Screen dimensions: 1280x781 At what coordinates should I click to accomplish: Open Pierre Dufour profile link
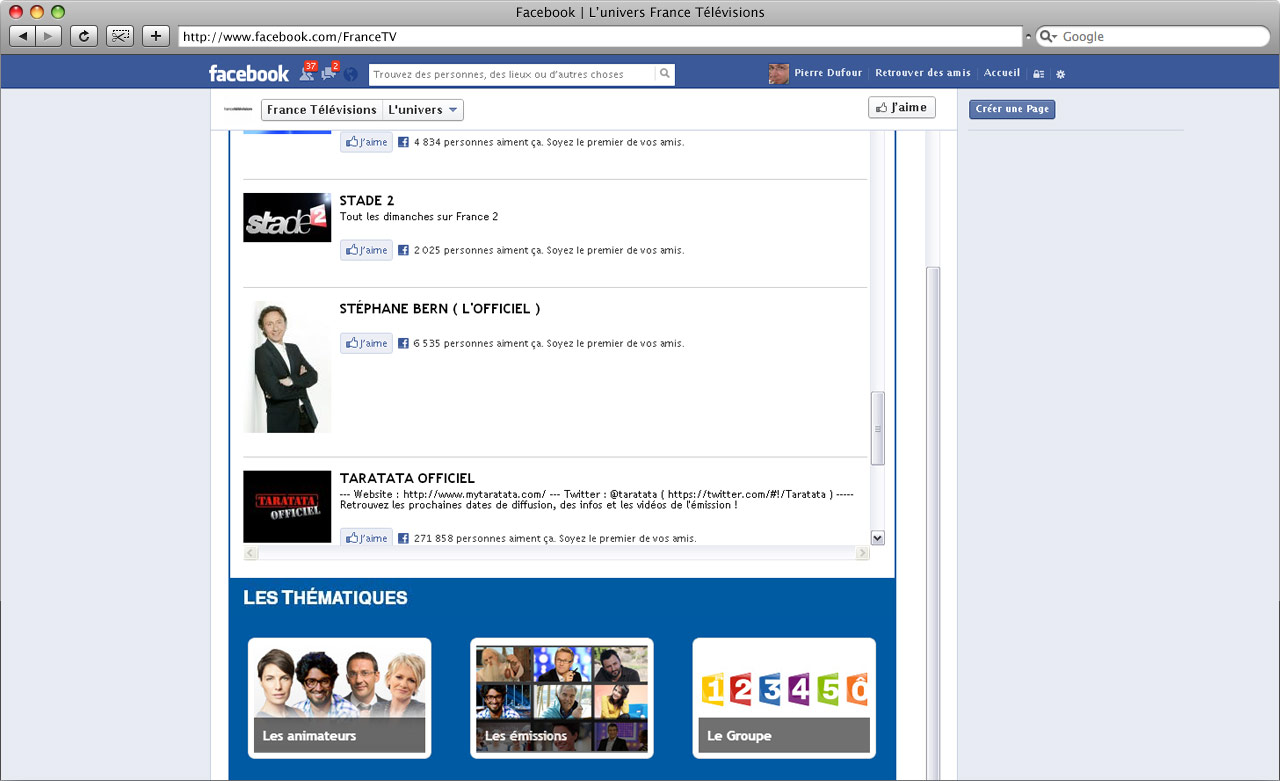[830, 73]
